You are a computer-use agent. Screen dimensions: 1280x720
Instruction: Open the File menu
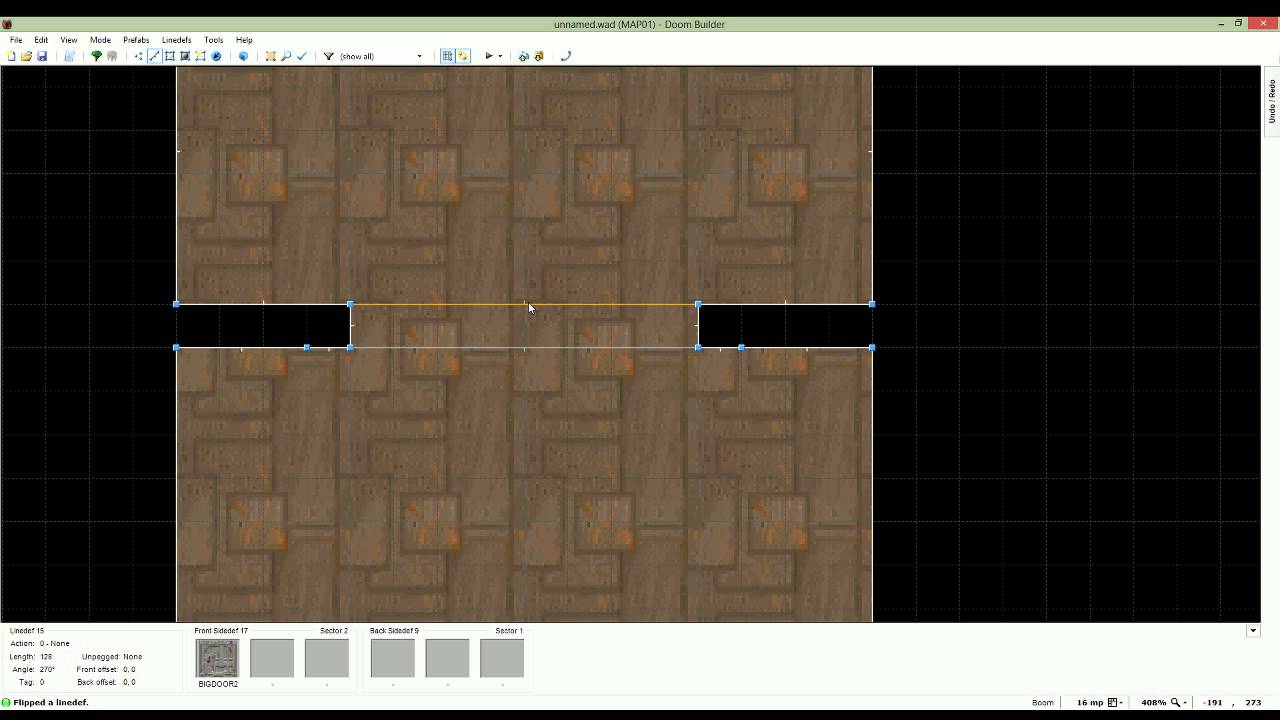tap(16, 40)
